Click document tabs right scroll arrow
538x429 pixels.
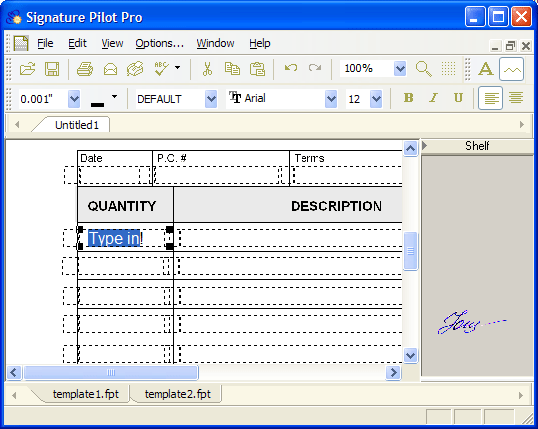click(x=522, y=125)
